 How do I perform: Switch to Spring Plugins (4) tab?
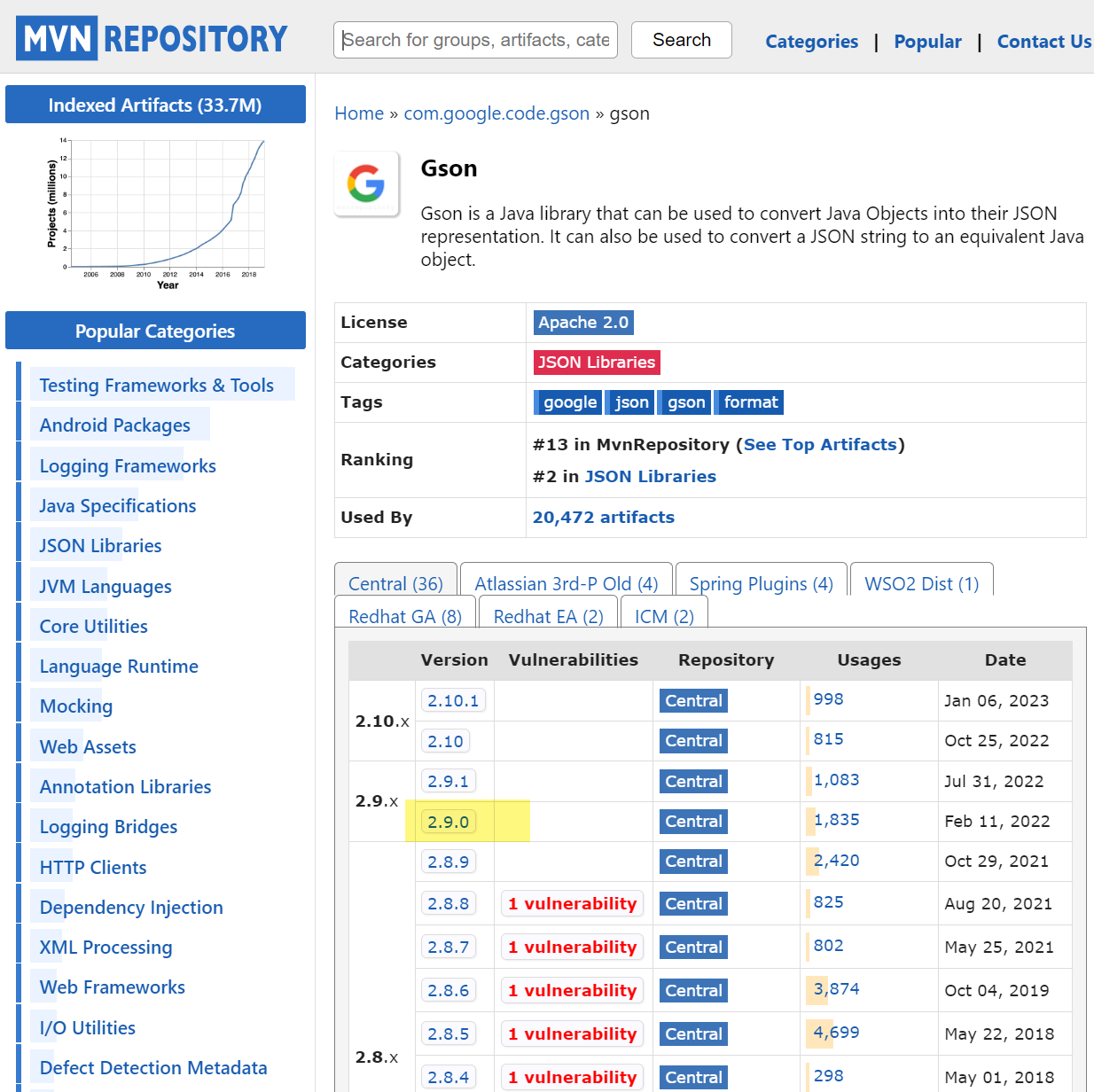coord(762,583)
